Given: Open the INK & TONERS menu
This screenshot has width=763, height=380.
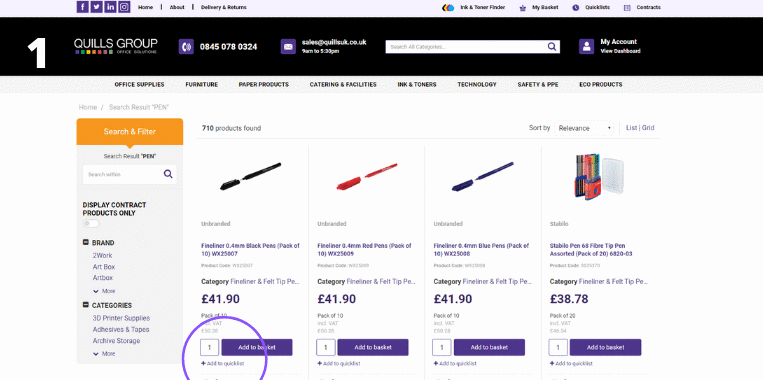Looking at the screenshot, I should coord(417,84).
